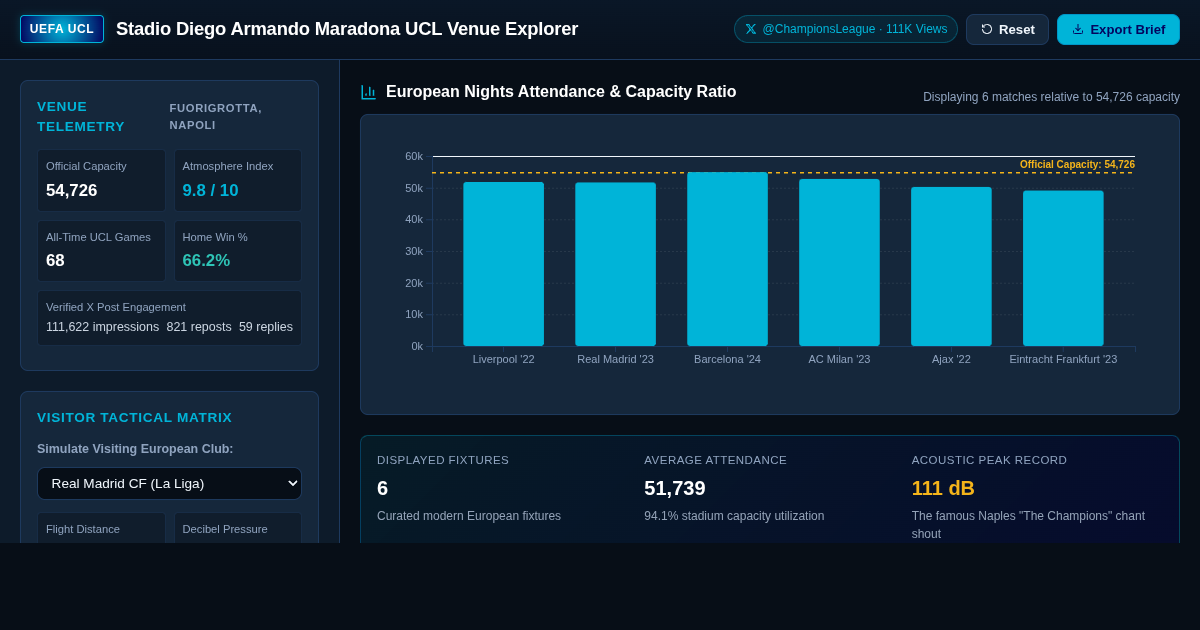Click the Home Win % value 66.2%

[x=206, y=260]
